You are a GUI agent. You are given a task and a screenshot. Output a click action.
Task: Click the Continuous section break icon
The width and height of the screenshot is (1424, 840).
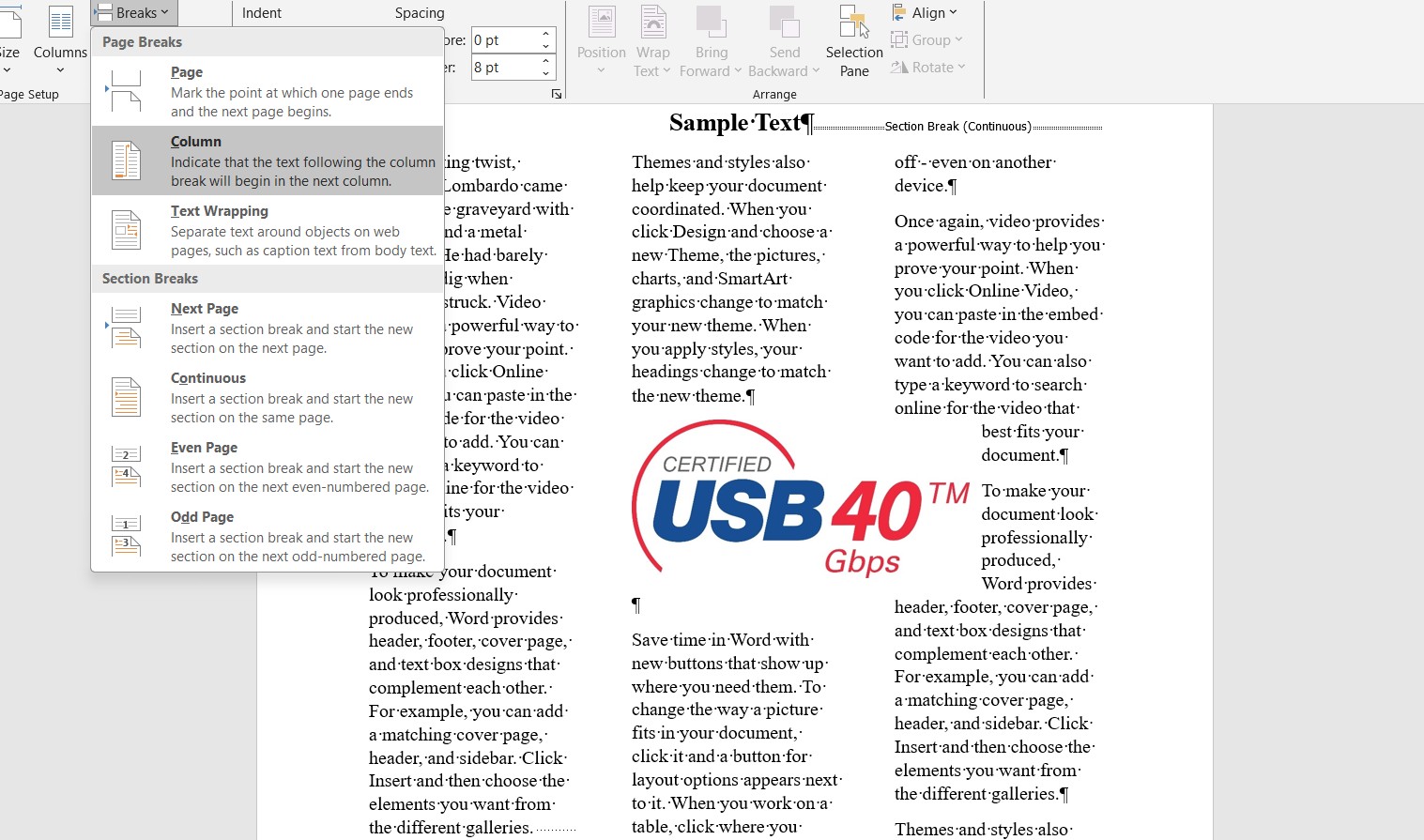tap(126, 397)
